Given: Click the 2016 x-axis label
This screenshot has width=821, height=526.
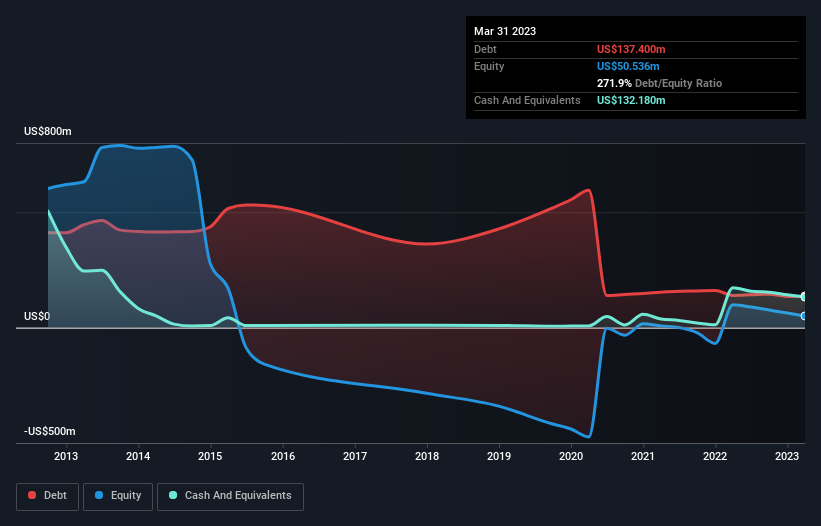Looking at the screenshot, I should [283, 456].
